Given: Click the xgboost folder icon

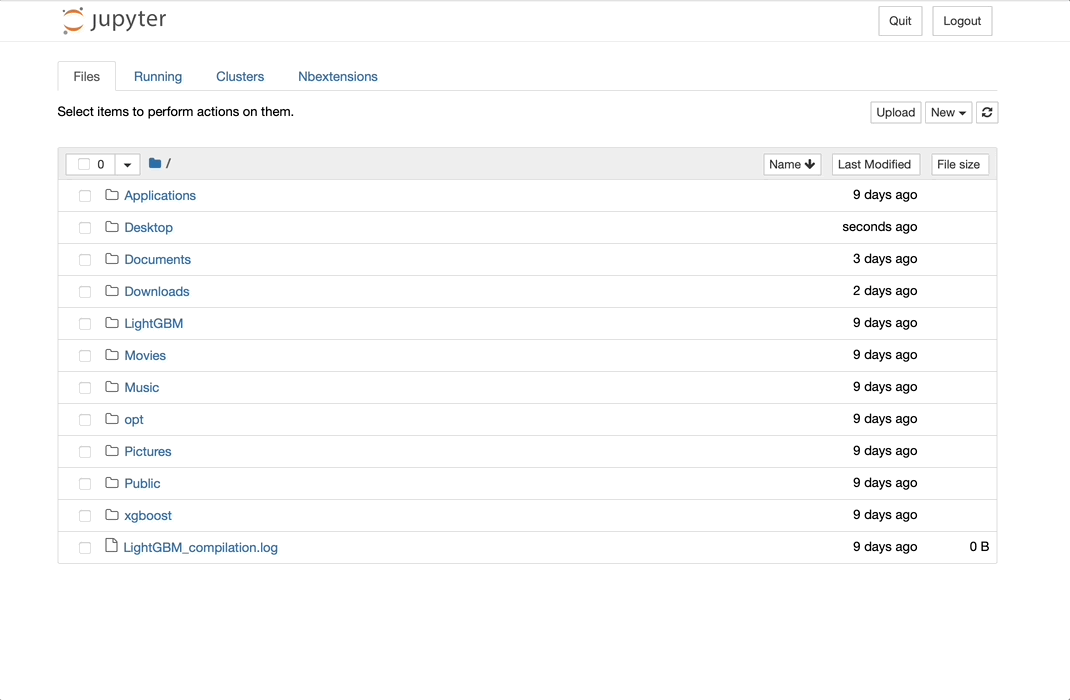Looking at the screenshot, I should tap(112, 515).
